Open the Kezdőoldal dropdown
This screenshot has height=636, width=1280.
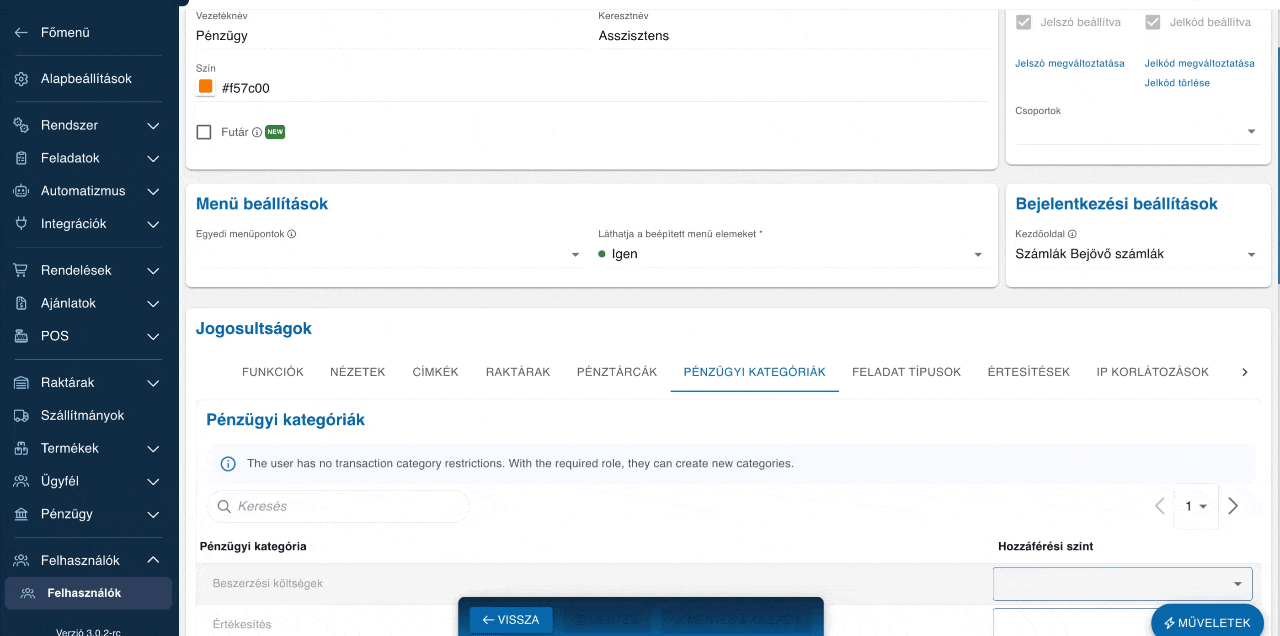click(1137, 254)
